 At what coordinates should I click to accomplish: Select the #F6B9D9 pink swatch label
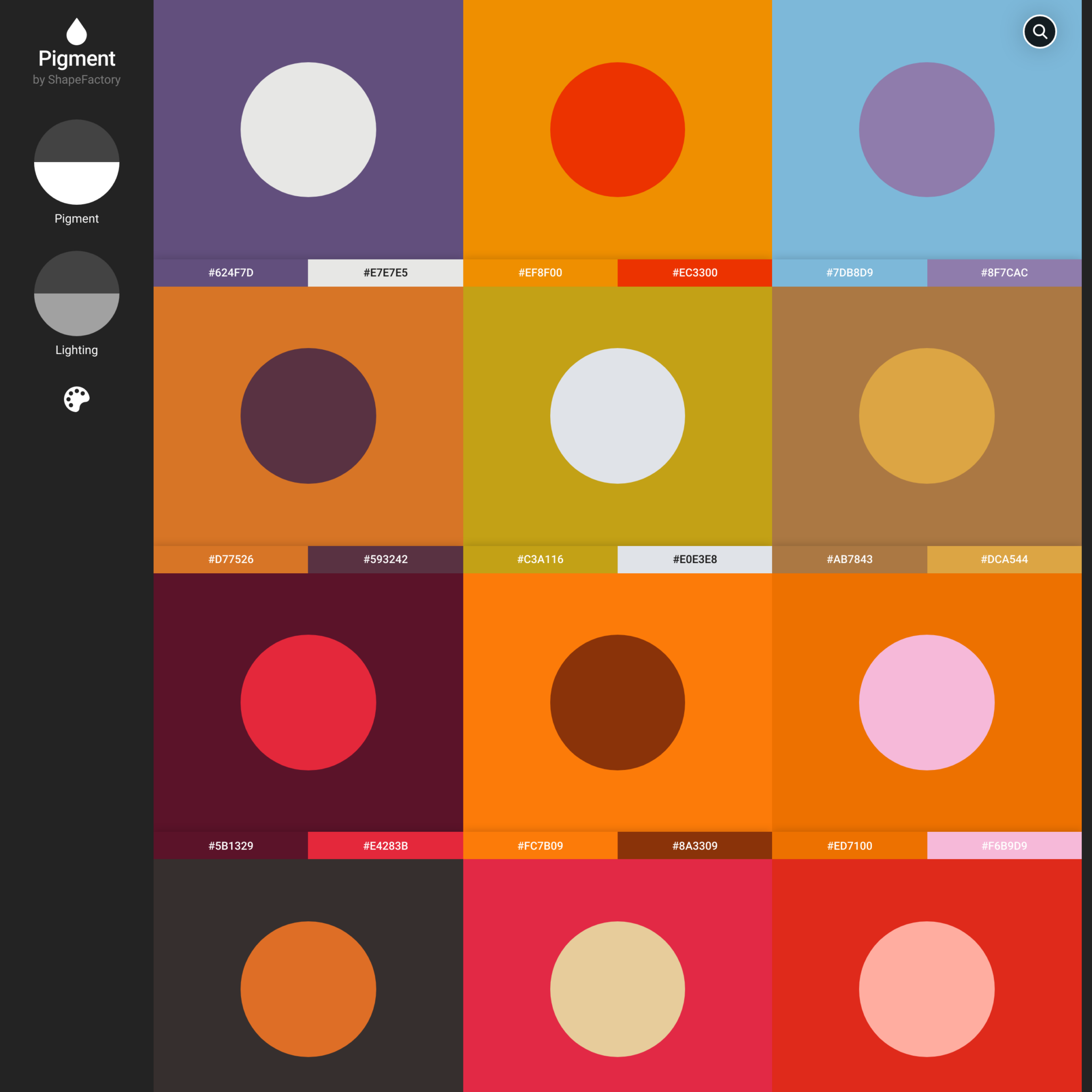(1004, 846)
